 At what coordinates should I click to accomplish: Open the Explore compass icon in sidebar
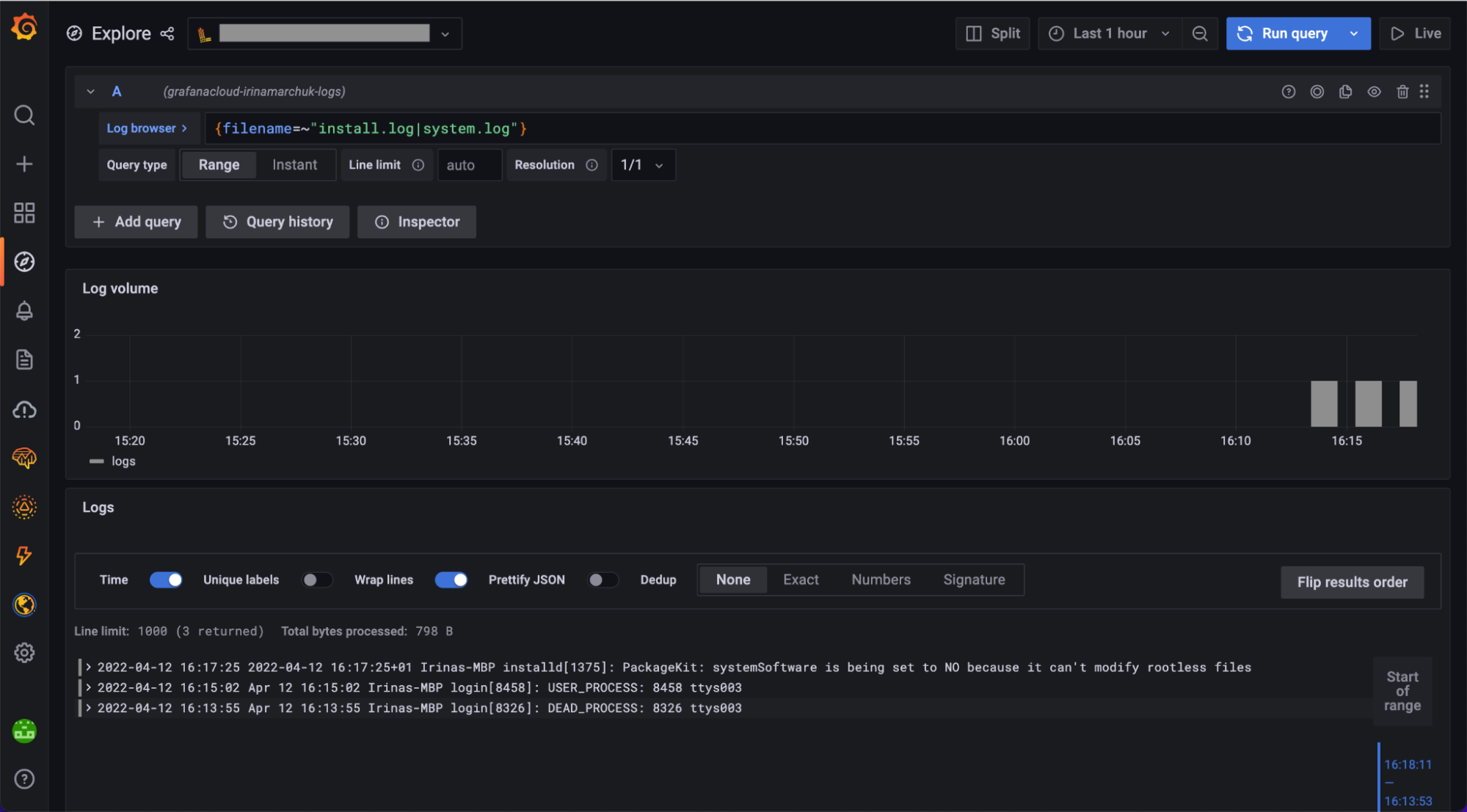click(x=24, y=261)
